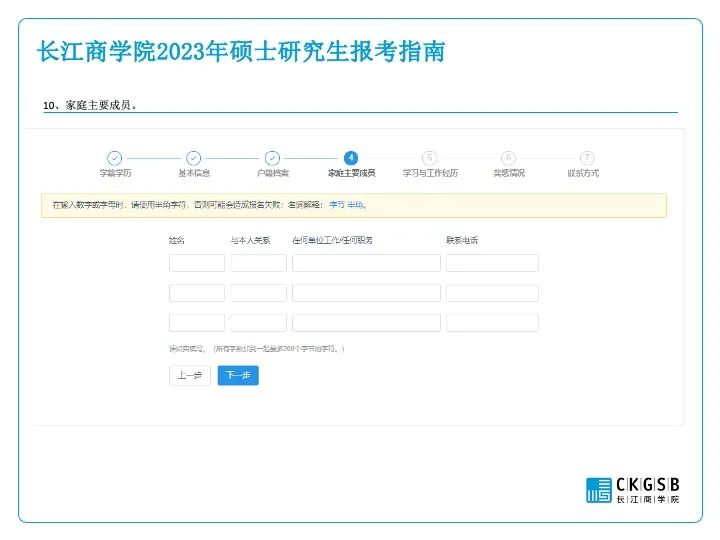Focus the second row 在何单位工作 input field
Viewport: 720px width, 540px height.
(x=366, y=293)
